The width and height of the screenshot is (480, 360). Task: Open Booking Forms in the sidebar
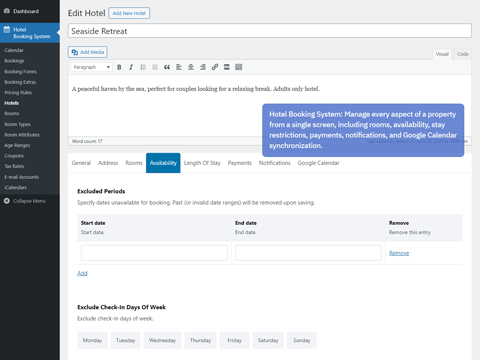[x=20, y=72]
